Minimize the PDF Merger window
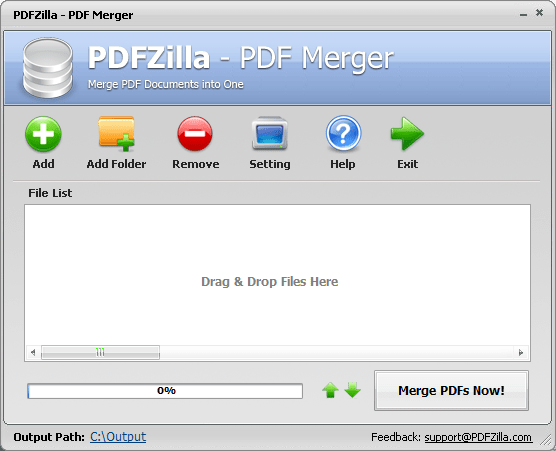This screenshot has height=451, width=556. point(523,15)
